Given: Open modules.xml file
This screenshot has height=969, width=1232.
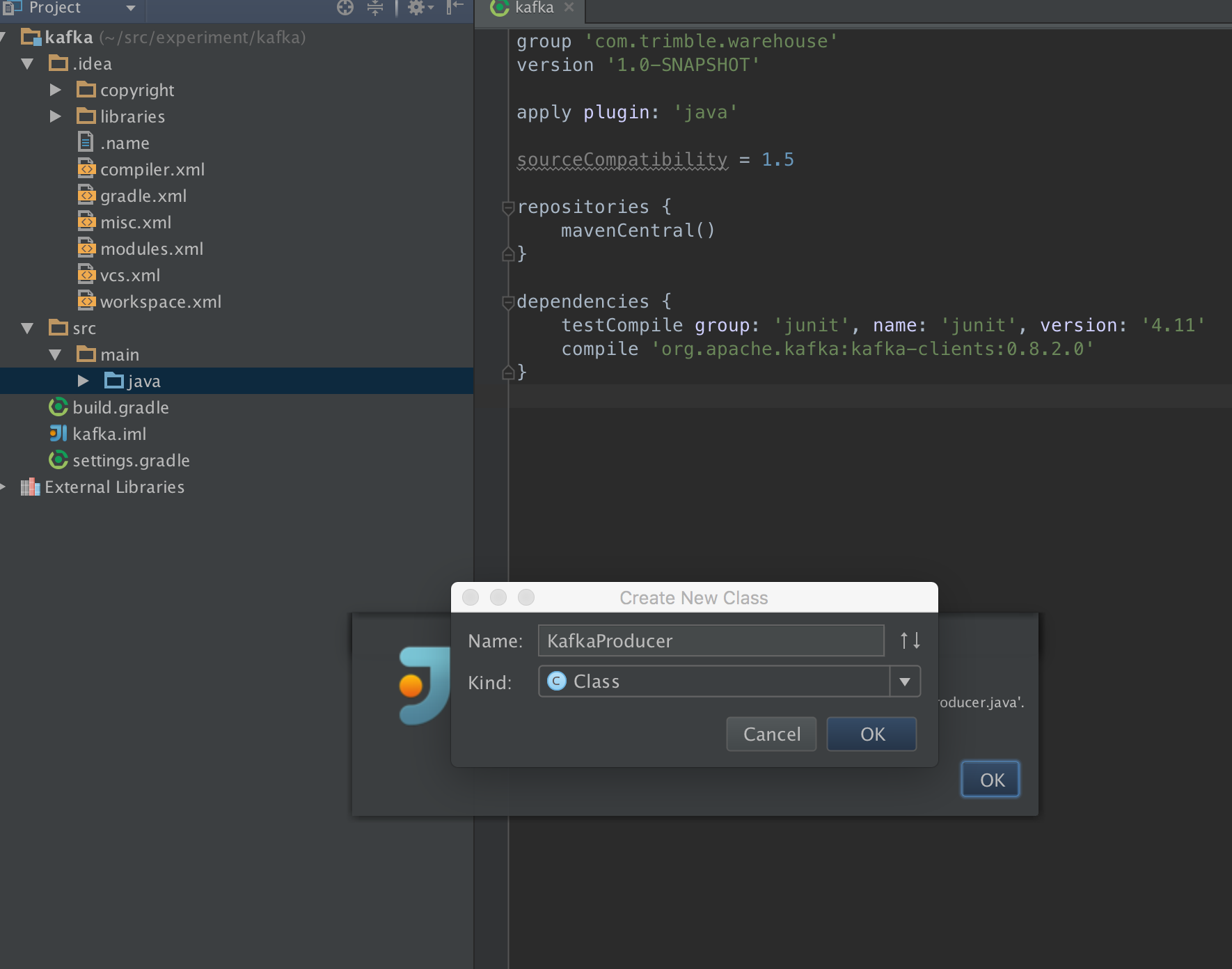Looking at the screenshot, I should 152,249.
